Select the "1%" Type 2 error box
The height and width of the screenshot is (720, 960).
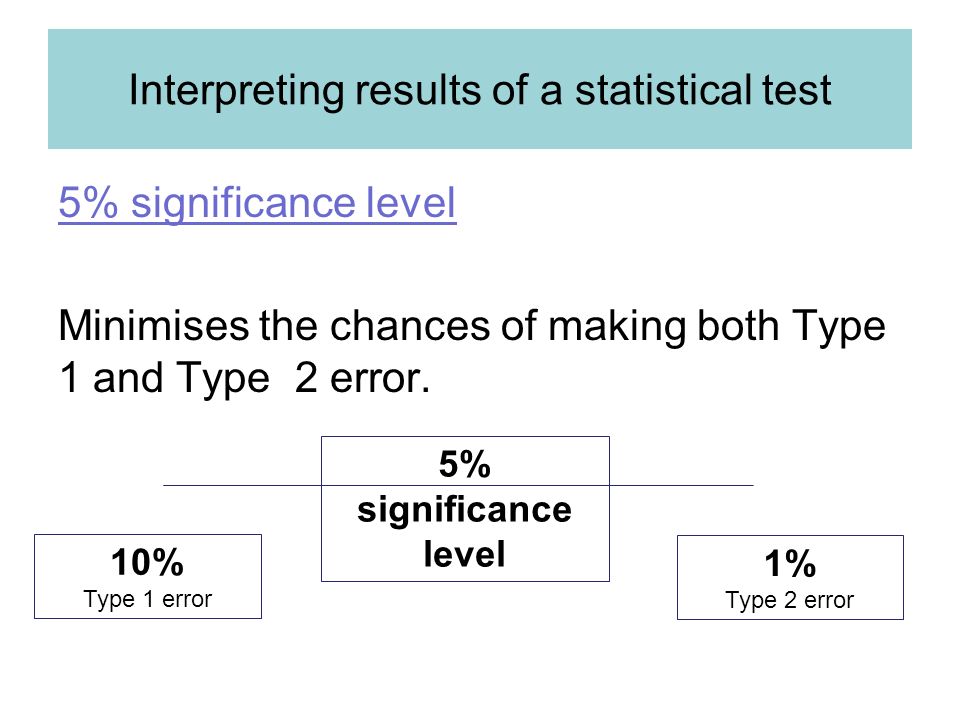tap(790, 577)
